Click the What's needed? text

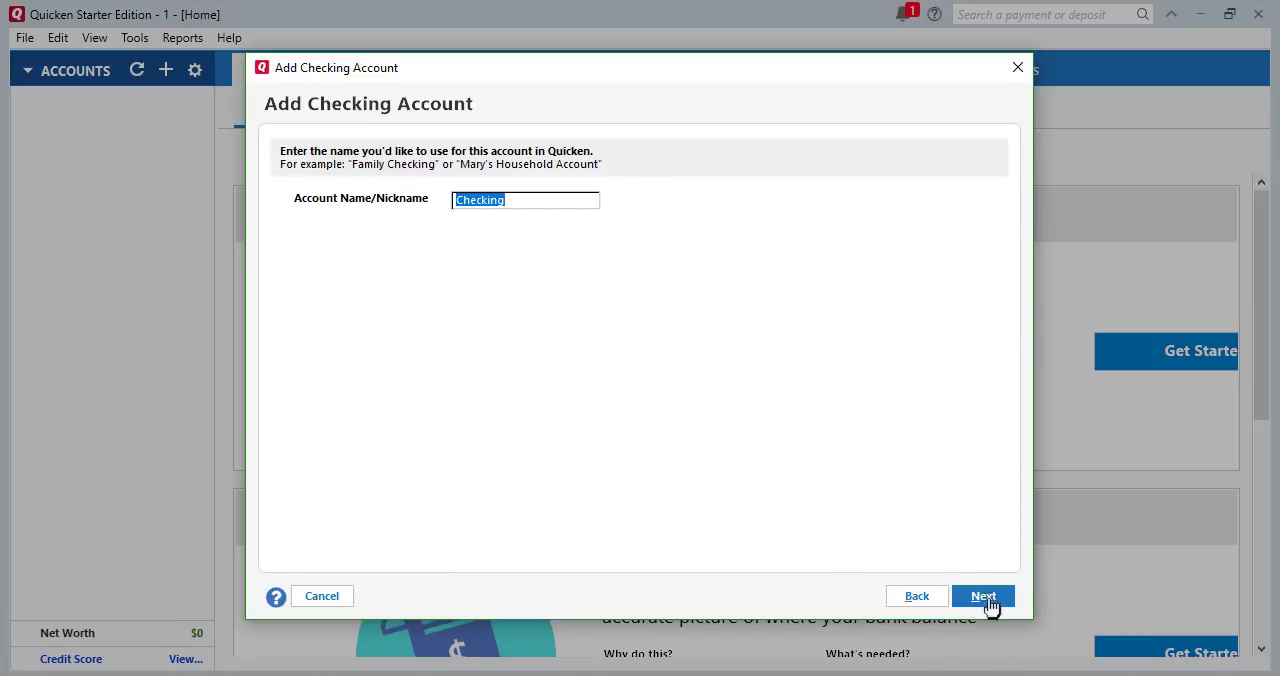[x=868, y=654]
